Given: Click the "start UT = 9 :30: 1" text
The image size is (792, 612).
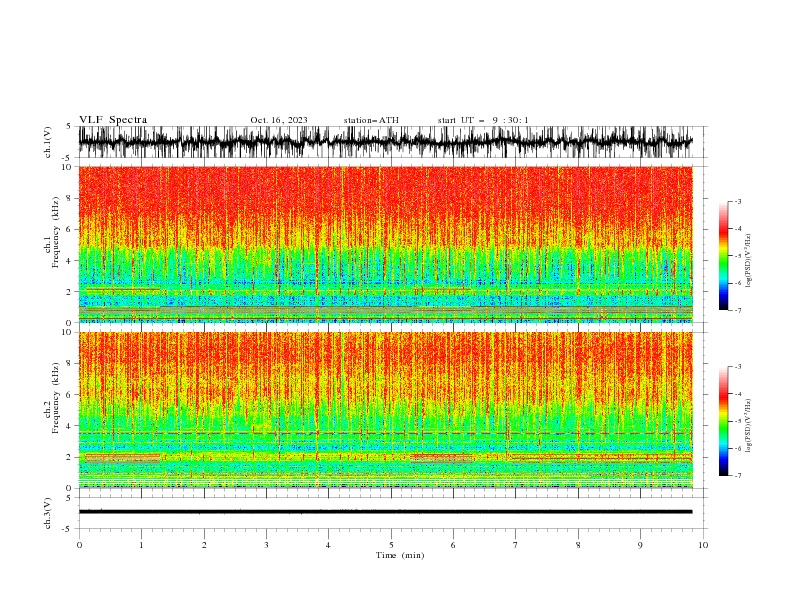Looking at the screenshot, I should click(483, 120).
